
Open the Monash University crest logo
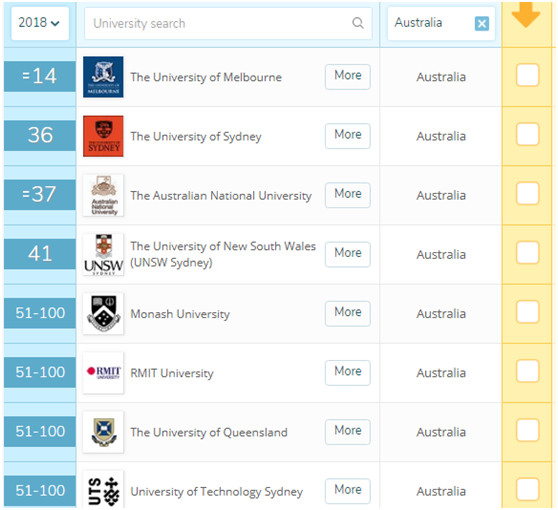click(103, 314)
